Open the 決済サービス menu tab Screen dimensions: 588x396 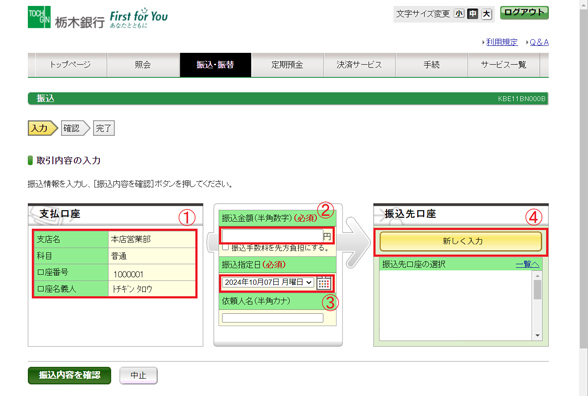point(359,65)
